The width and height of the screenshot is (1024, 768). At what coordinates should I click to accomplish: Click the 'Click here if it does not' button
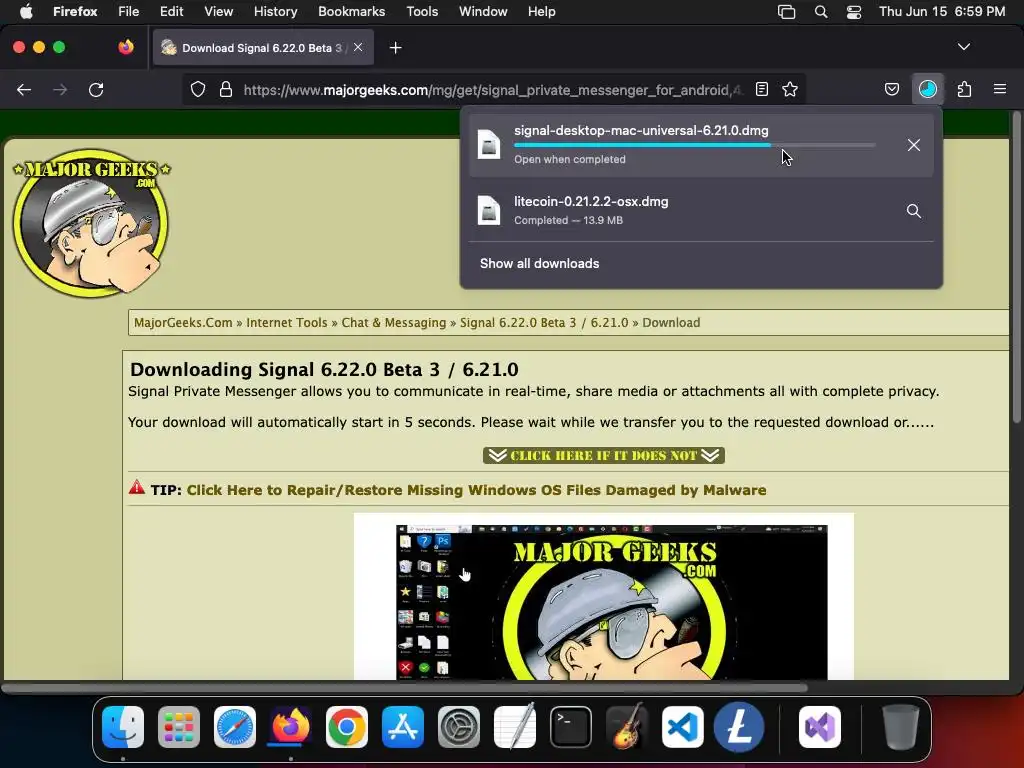604,455
